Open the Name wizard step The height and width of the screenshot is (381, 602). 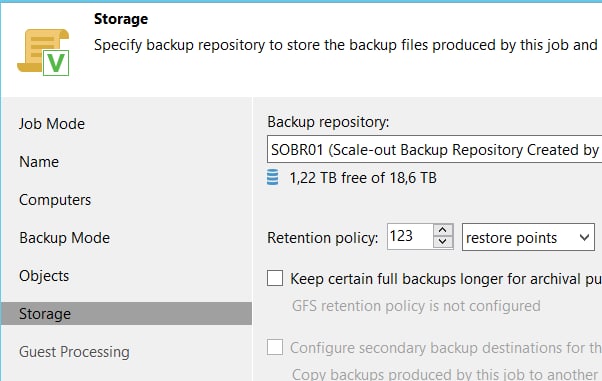(39, 162)
